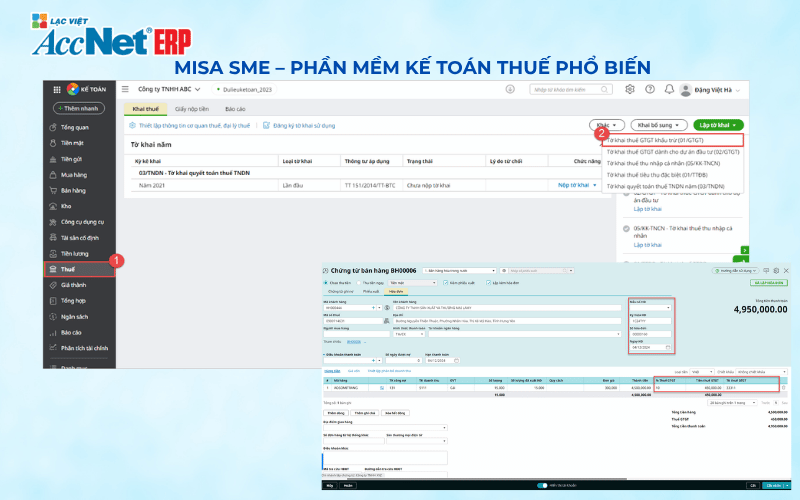Open the Chiết khấu dropdown in voucher

761,372
